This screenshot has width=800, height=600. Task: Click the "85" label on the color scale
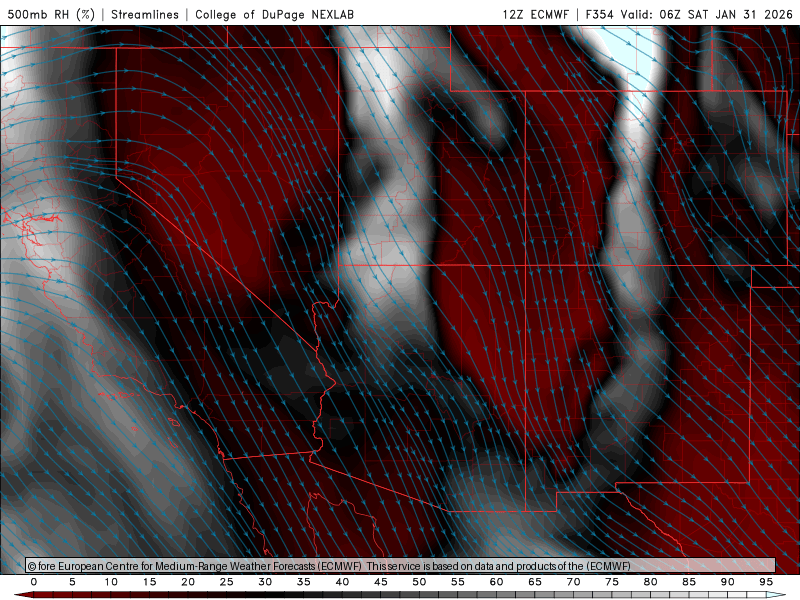pos(689,582)
